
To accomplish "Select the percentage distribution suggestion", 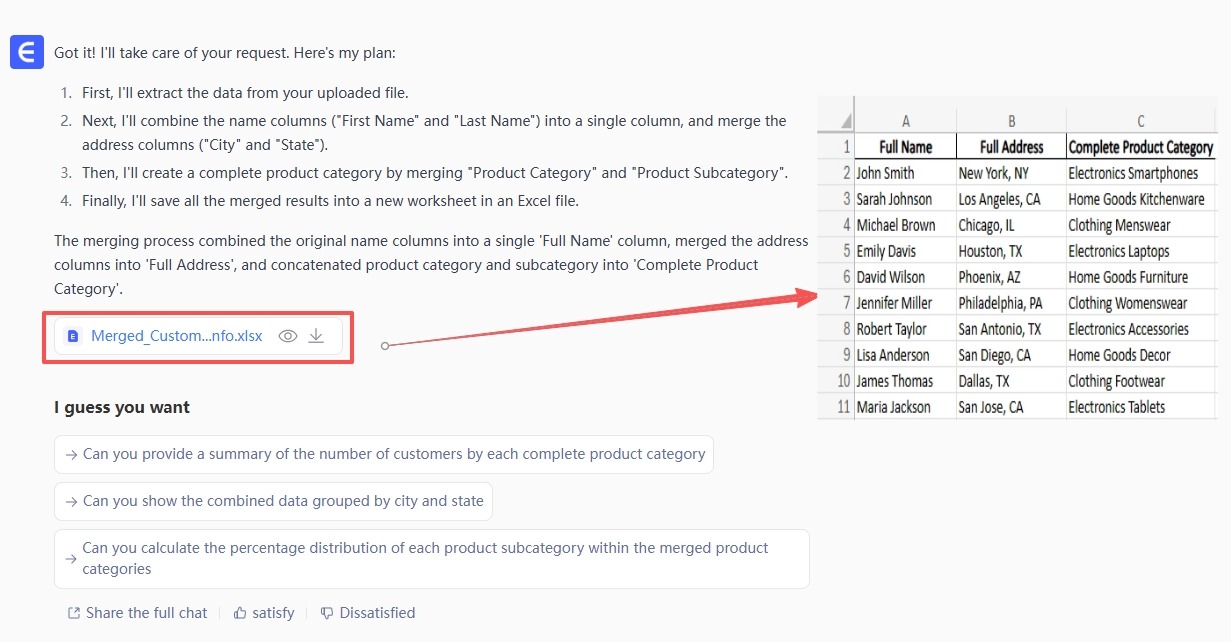I will (x=431, y=559).
